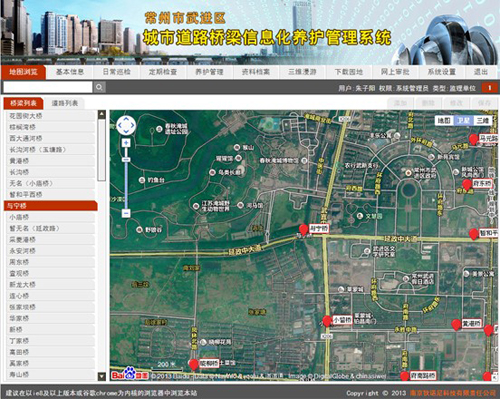Select 永安河桥 in bridge list
The height and width of the screenshot is (399, 500).
(x=51, y=251)
